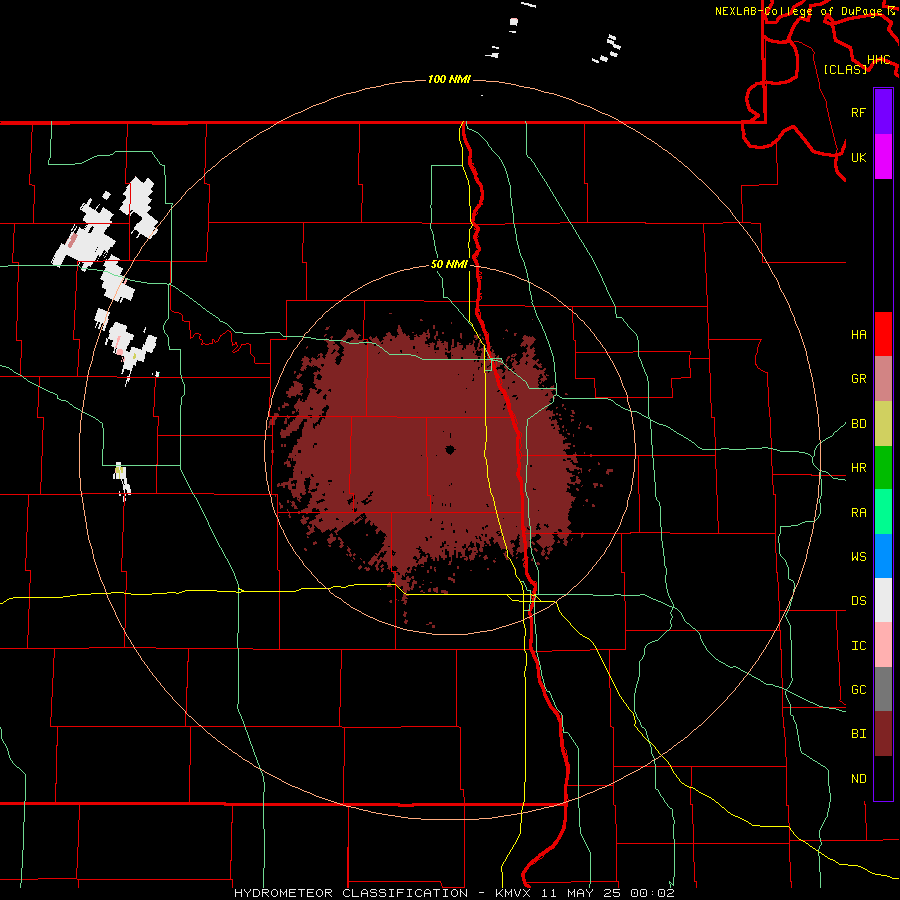Click the 50 NMI range ring label
Viewport: 900px width, 900px height.
449,265
